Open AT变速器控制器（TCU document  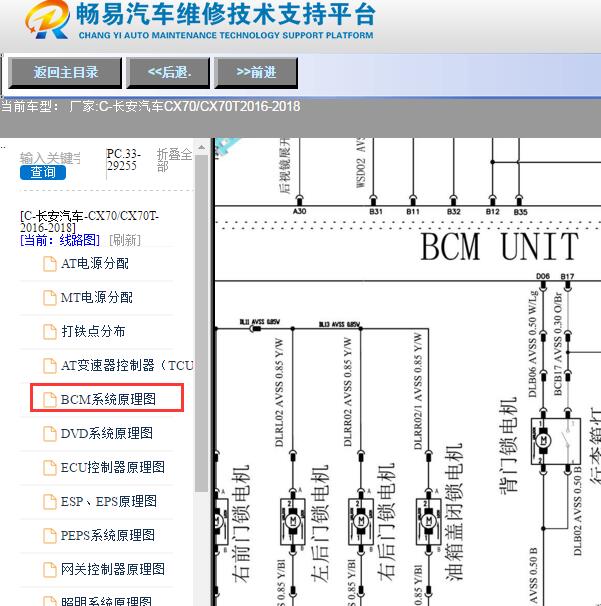pyautogui.click(x=128, y=365)
